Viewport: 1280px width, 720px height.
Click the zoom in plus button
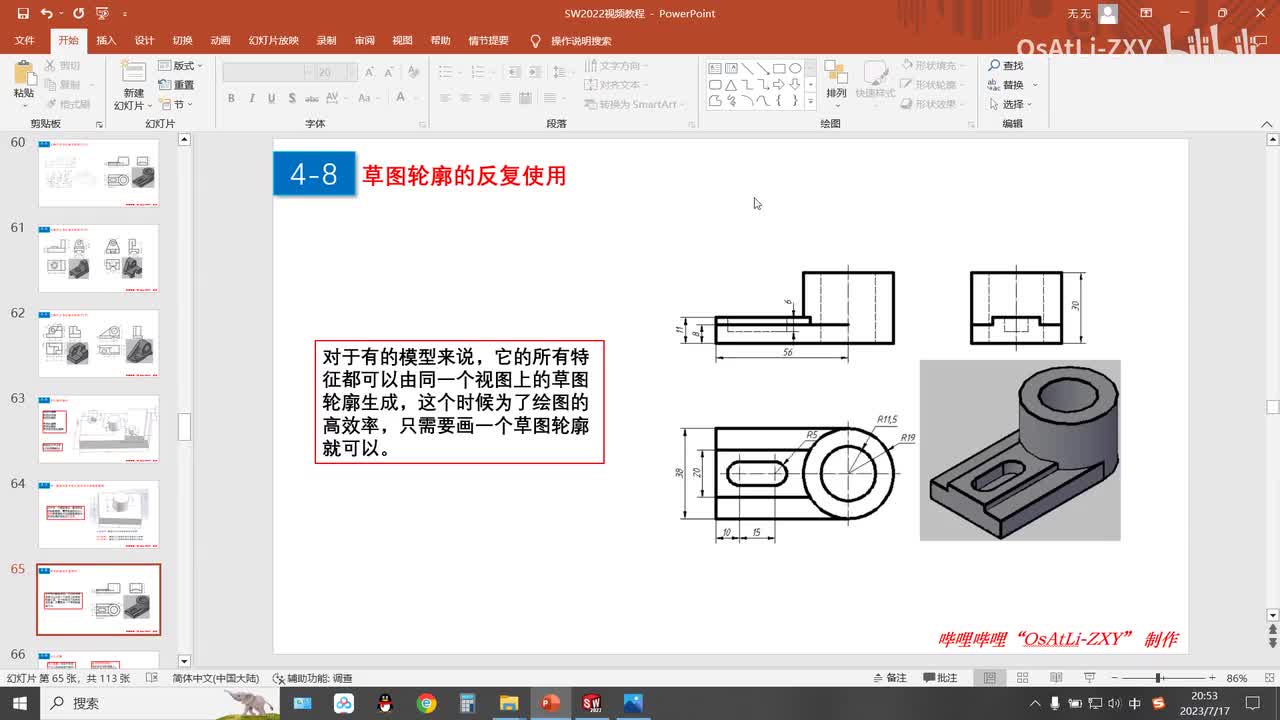(x=1212, y=678)
